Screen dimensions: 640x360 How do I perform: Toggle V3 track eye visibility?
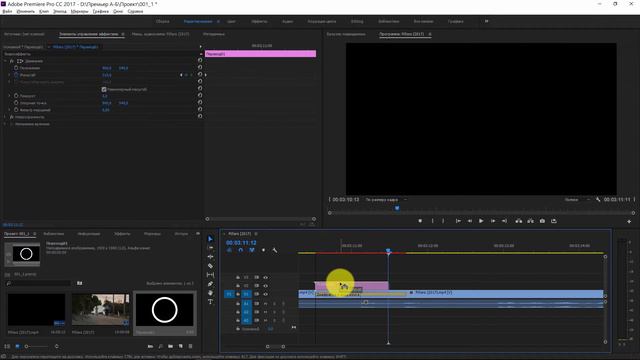coord(266,278)
